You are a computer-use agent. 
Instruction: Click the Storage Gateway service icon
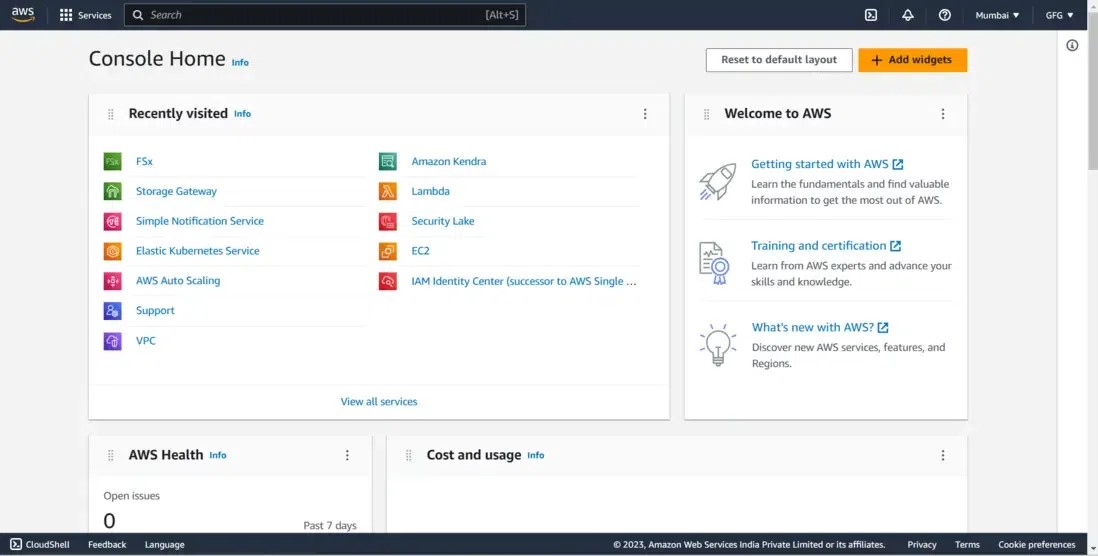113,191
